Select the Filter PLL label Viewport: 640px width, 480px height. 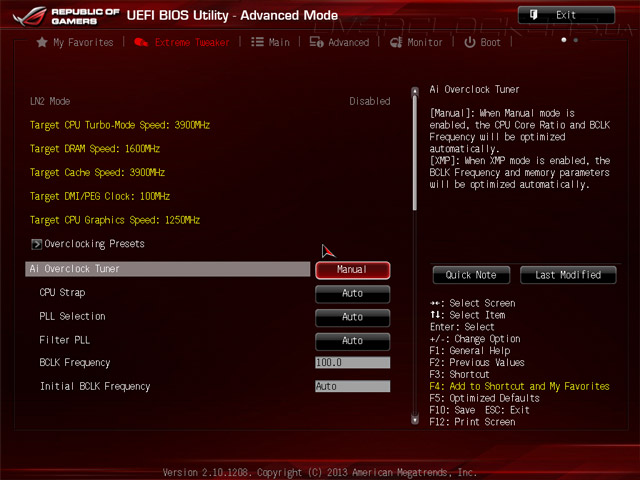point(64,340)
